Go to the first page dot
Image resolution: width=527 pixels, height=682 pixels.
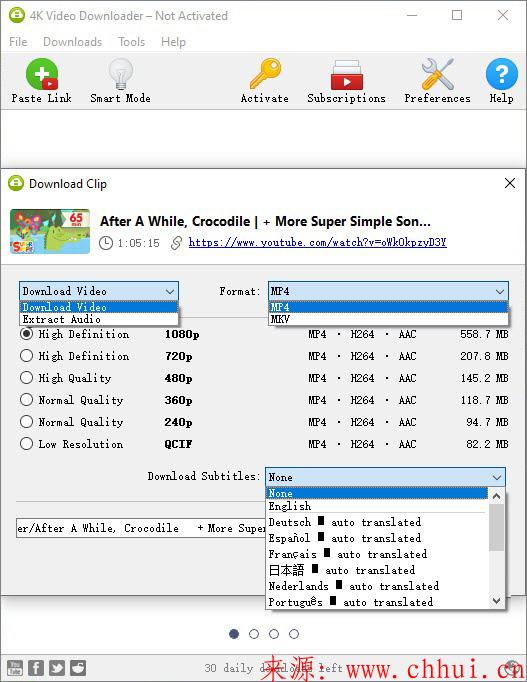click(234, 634)
